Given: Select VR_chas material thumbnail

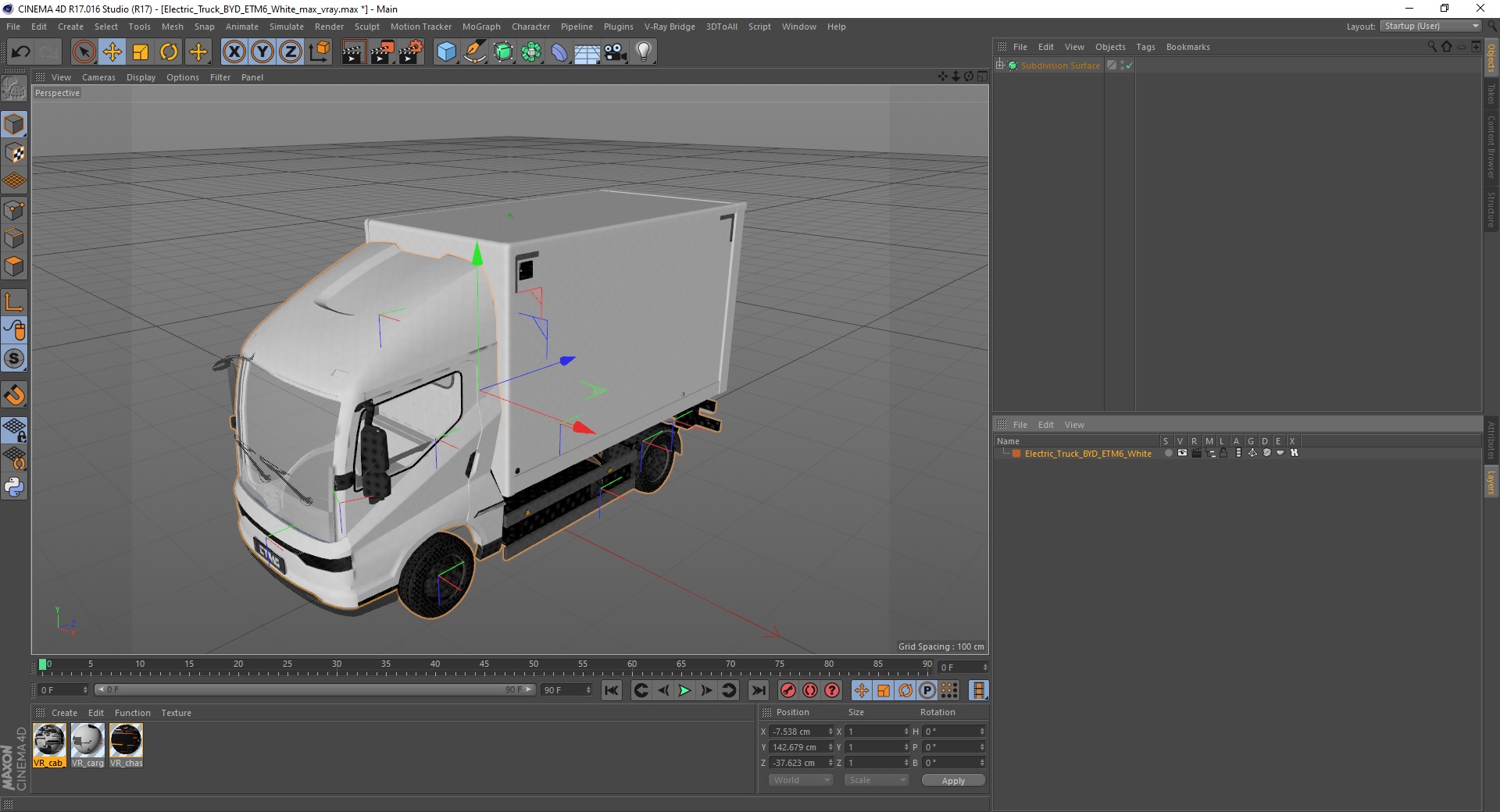Looking at the screenshot, I should point(126,746).
